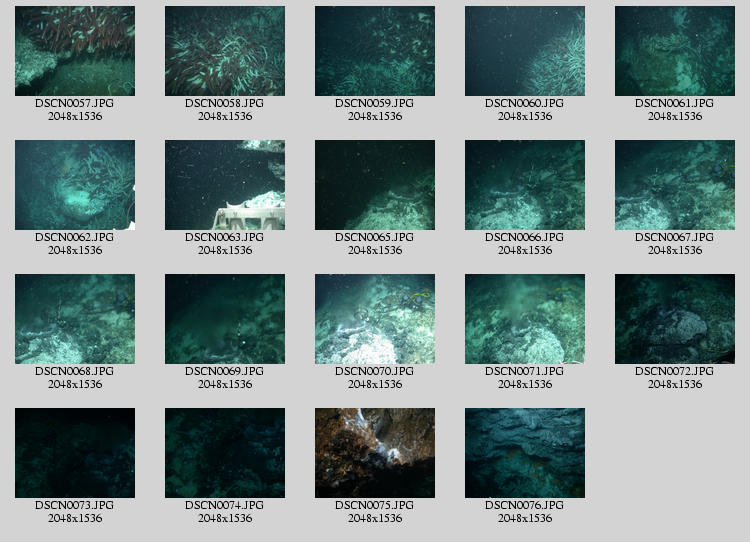Click the DSCN0058.JPG file name text

(x=224, y=103)
